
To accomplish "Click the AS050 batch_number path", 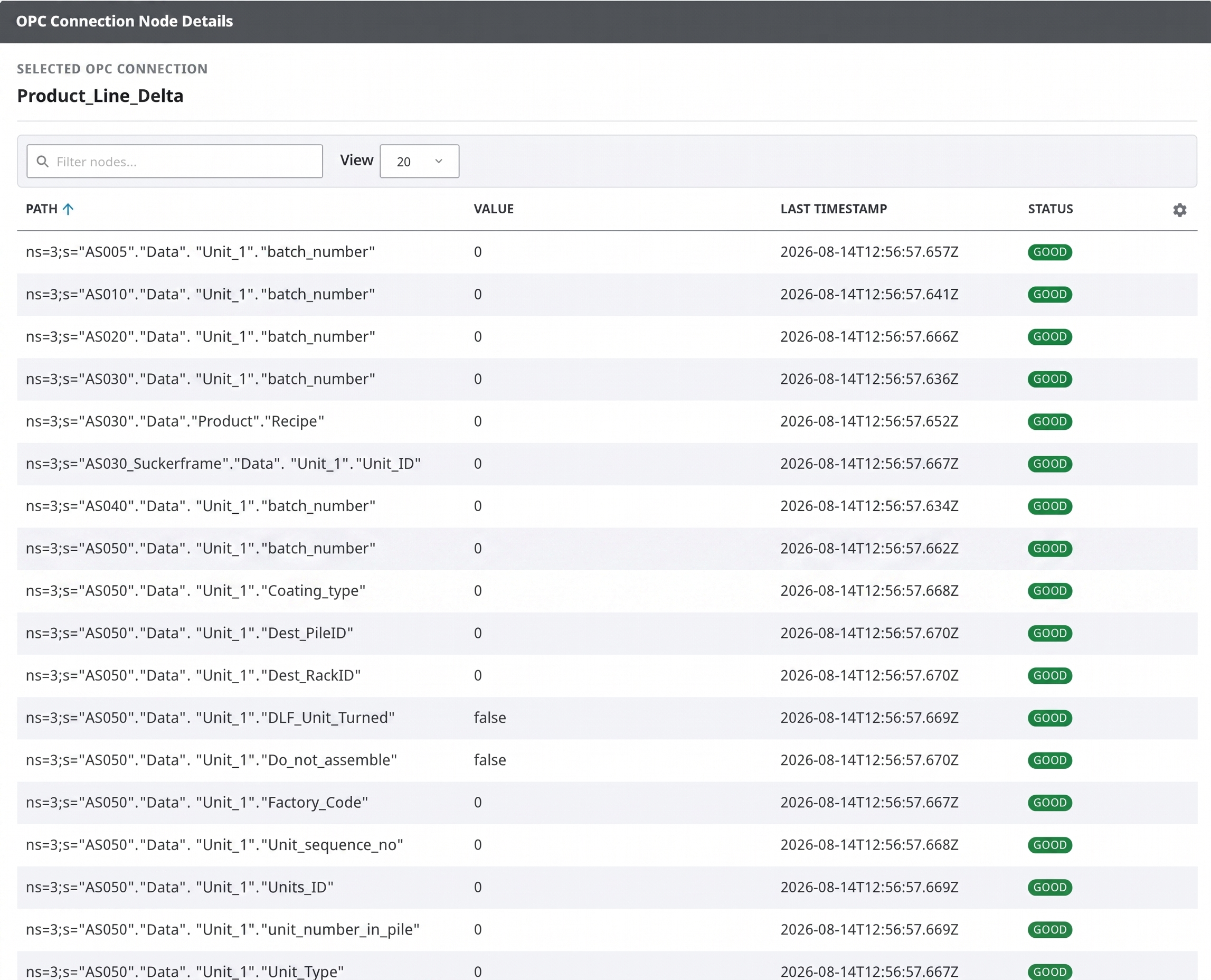I will pos(200,548).
